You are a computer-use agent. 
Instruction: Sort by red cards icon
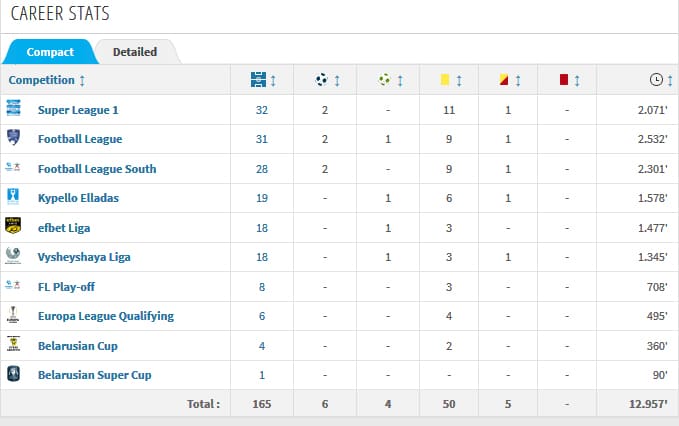pyautogui.click(x=568, y=80)
